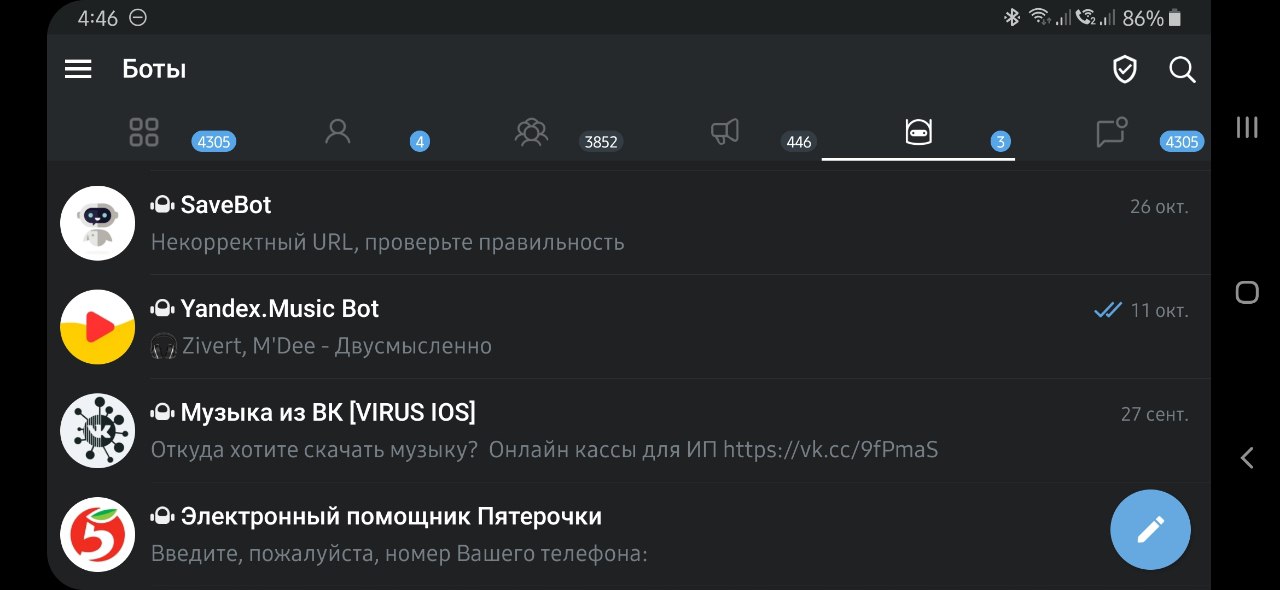Tap the 4305 badge beside grid tab
Image resolution: width=1280 pixels, height=590 pixels.
pos(213,142)
